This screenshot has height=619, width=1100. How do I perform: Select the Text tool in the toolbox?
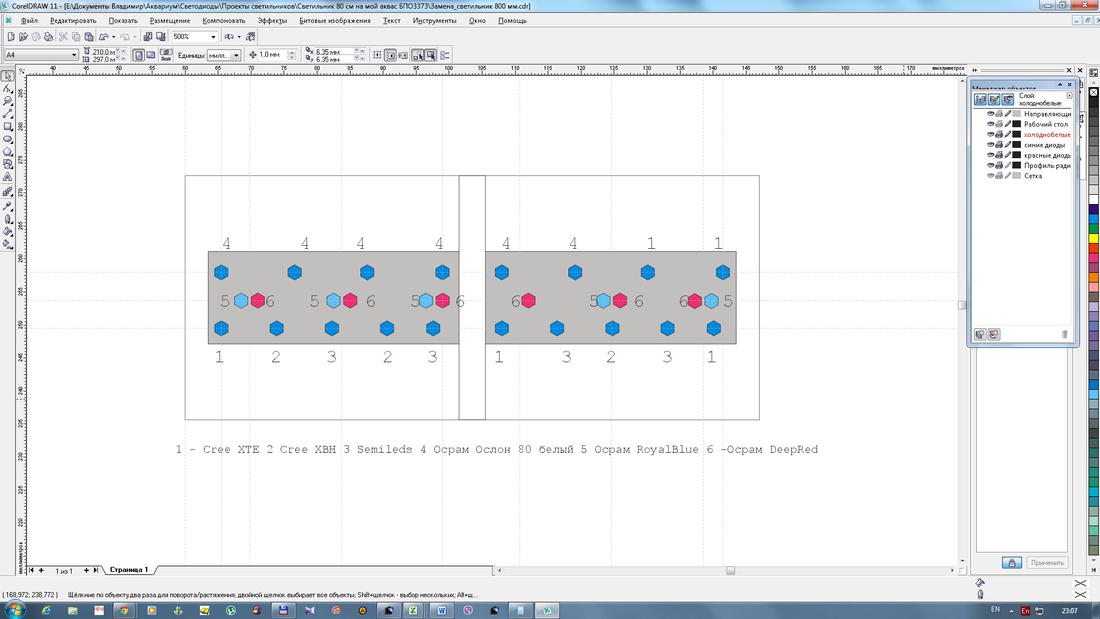[8, 178]
